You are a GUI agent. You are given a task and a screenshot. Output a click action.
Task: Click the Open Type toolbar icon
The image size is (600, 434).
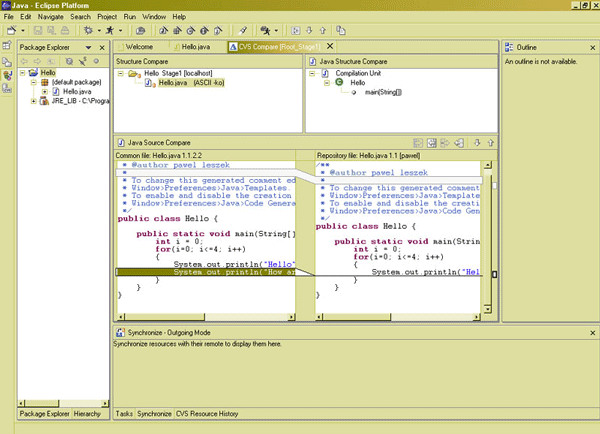[140, 31]
